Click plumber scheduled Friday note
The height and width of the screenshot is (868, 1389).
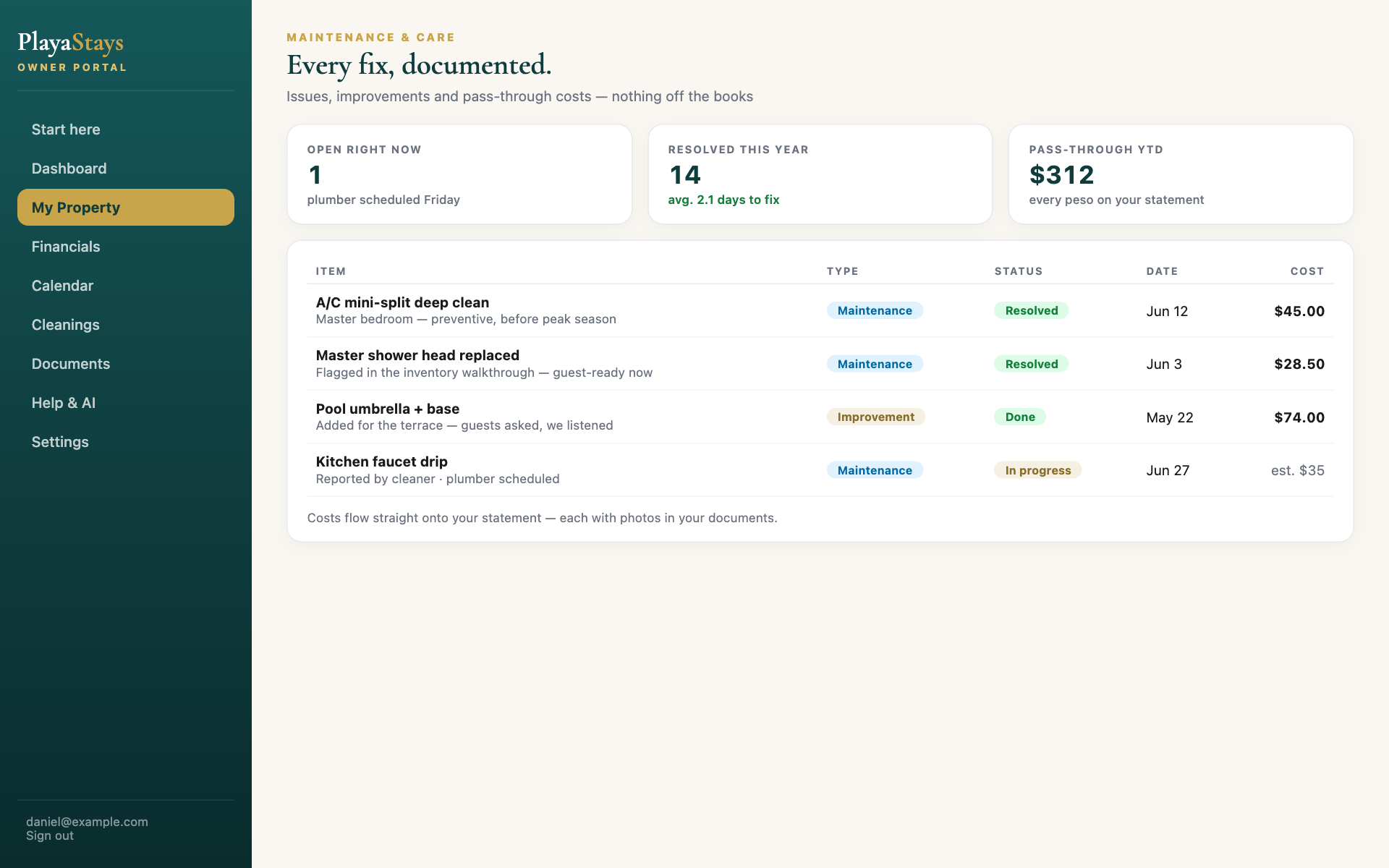pyautogui.click(x=383, y=200)
